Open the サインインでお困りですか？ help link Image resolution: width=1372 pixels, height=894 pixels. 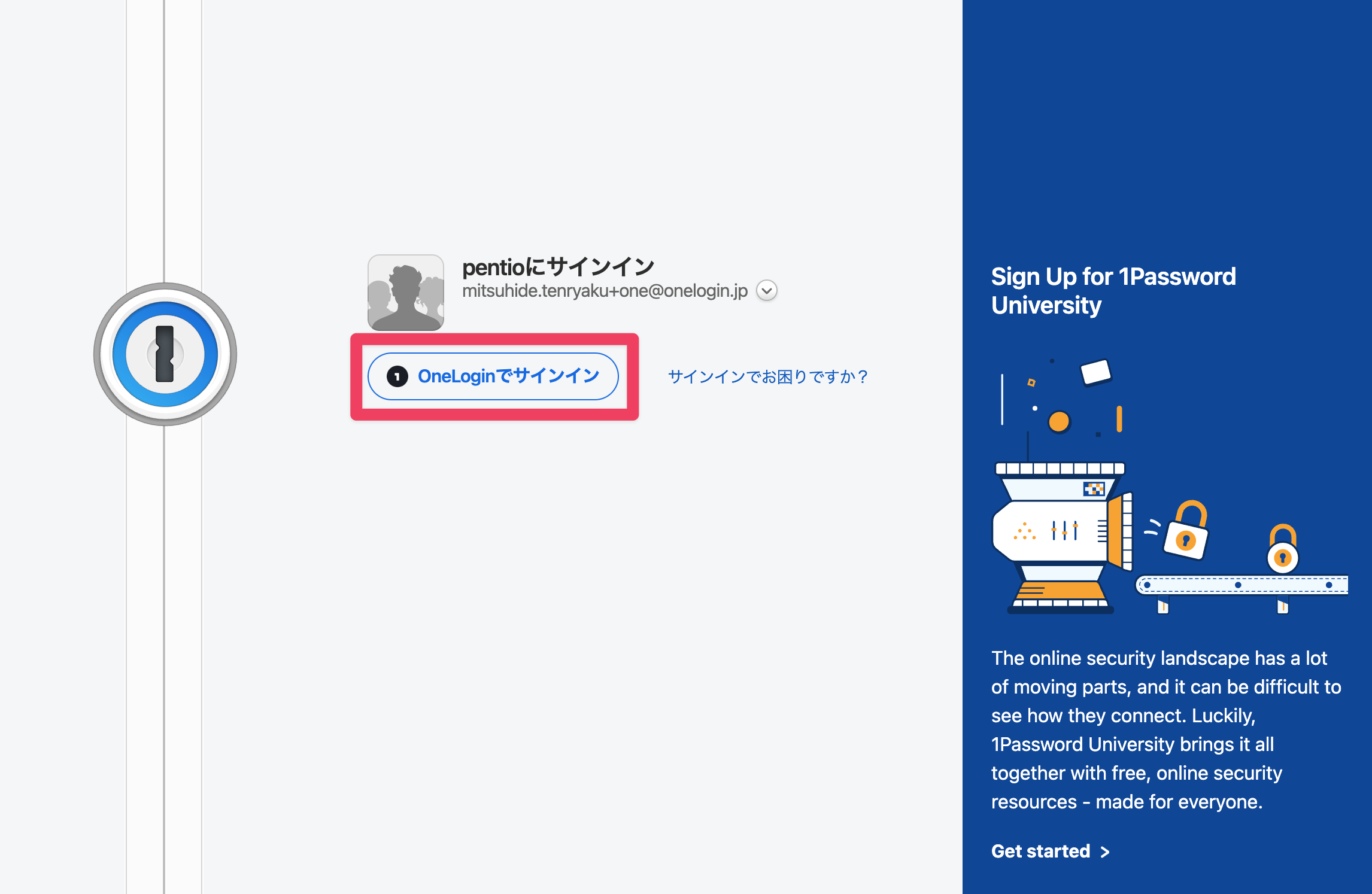coord(768,376)
